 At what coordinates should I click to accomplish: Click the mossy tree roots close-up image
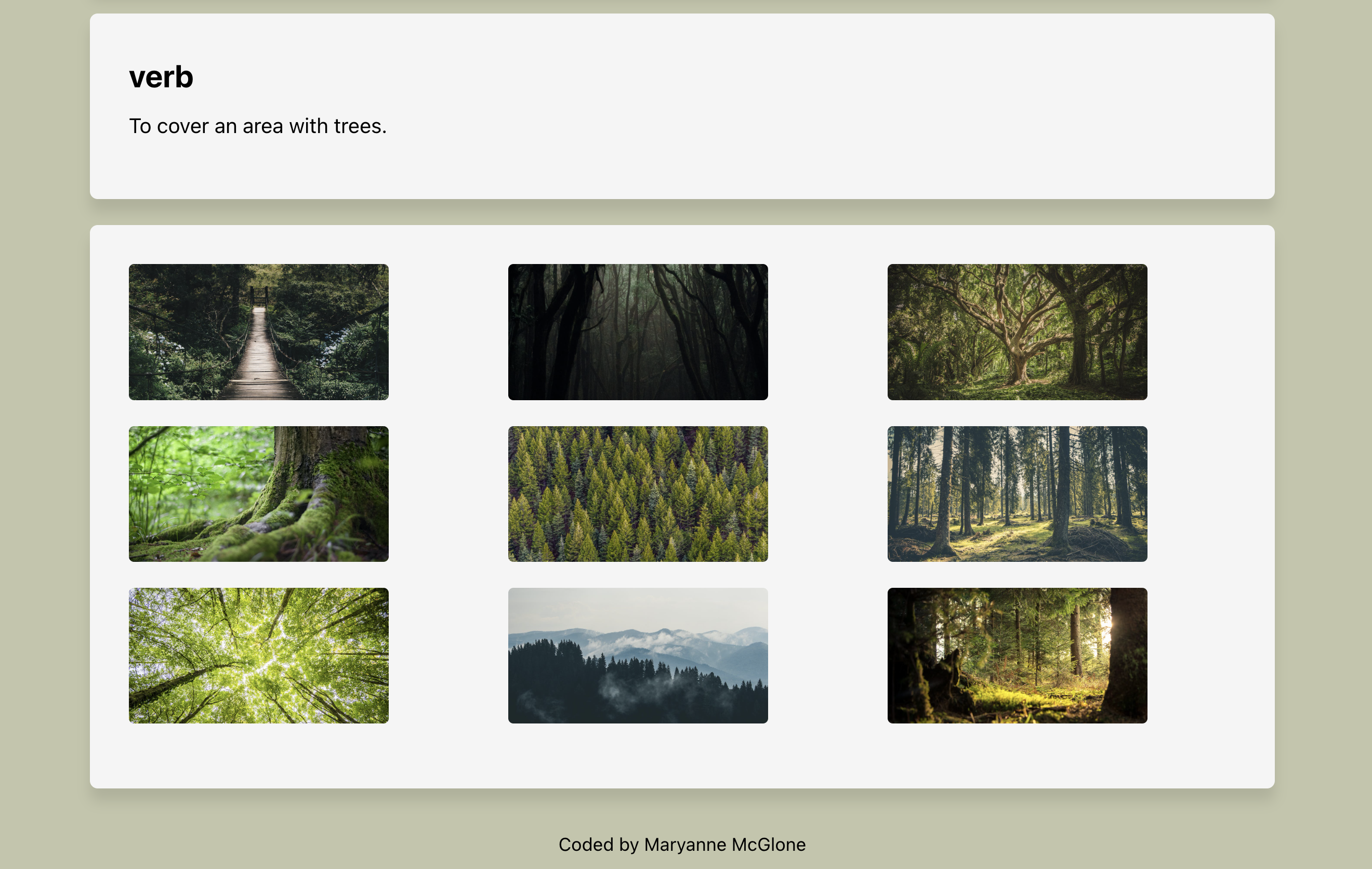(259, 493)
